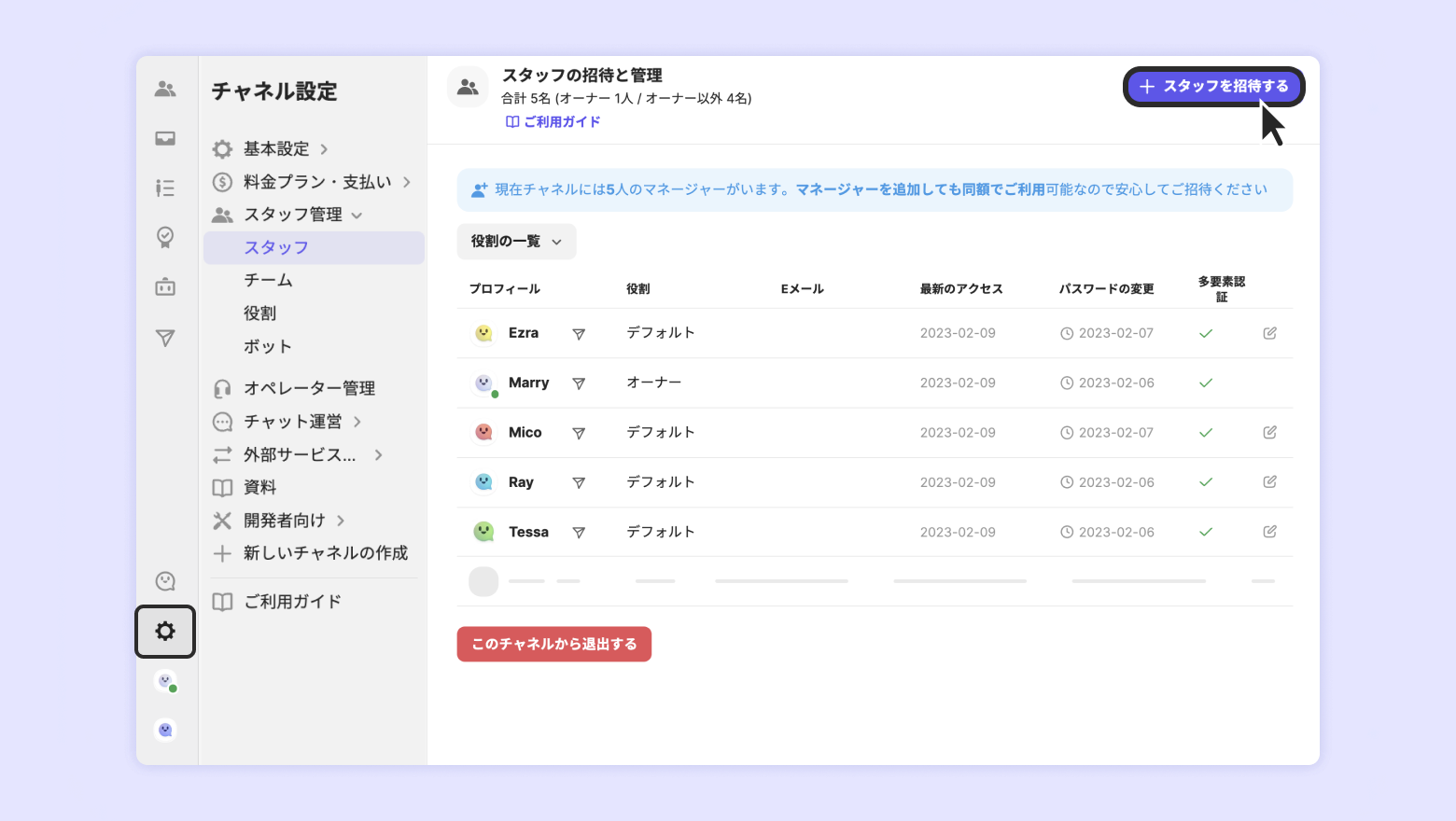Click スタッフを招待する button
This screenshot has width=1456, height=821.
[x=1213, y=87]
